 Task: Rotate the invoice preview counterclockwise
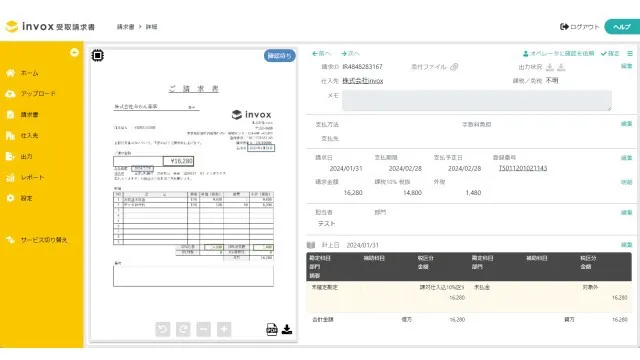[x=163, y=329]
